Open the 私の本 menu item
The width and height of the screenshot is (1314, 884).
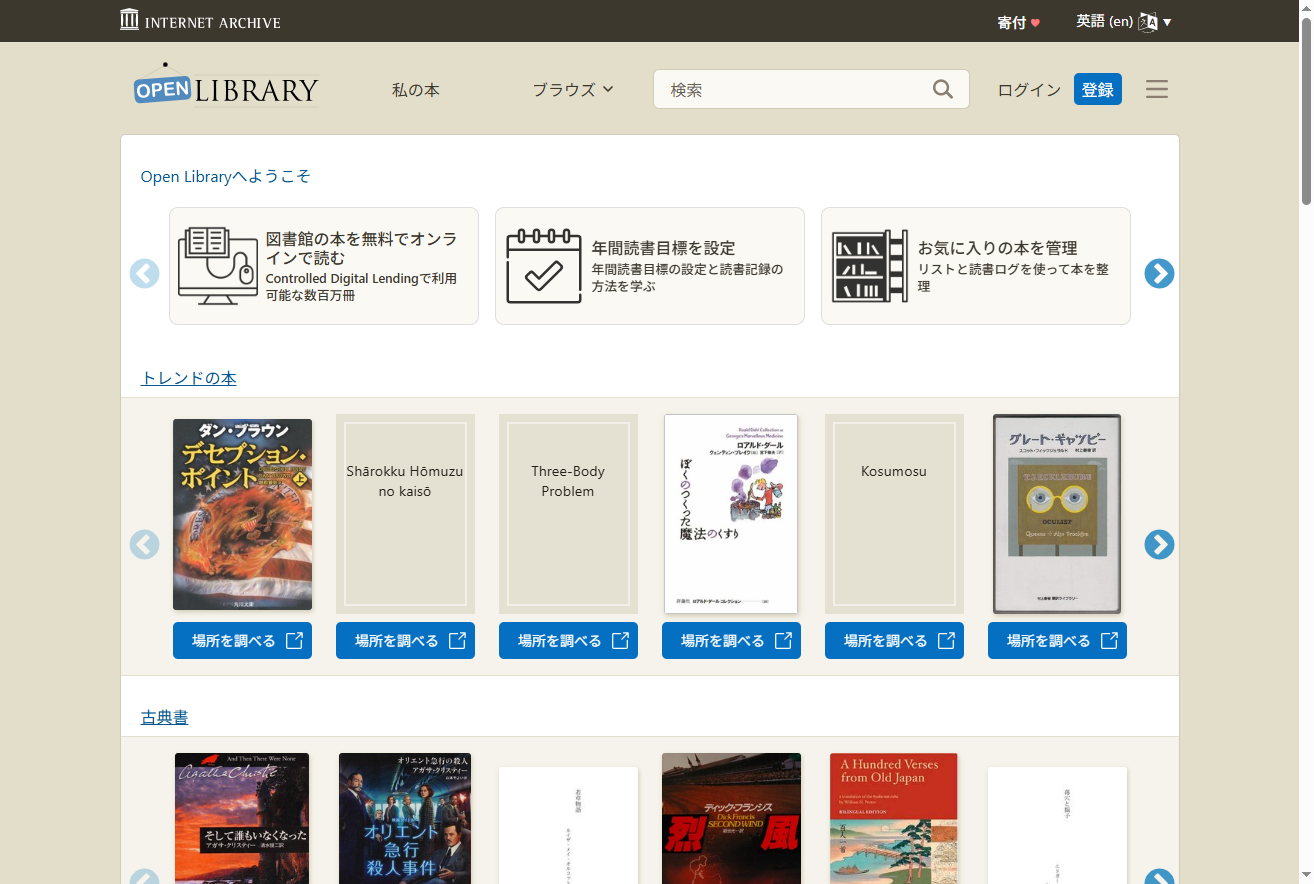(416, 89)
